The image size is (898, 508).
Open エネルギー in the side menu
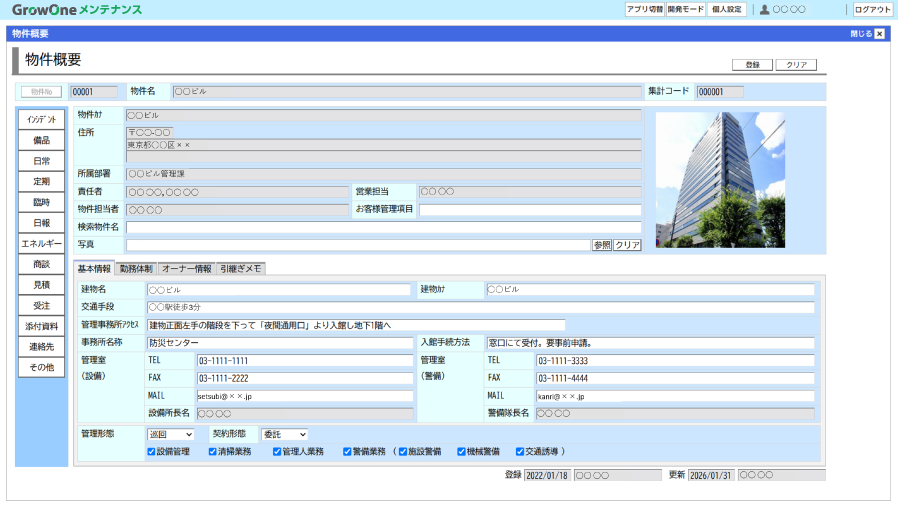(x=41, y=243)
